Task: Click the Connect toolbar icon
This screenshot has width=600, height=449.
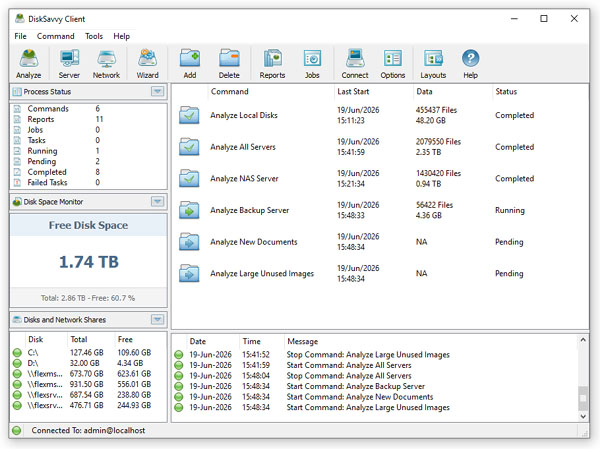Action: click(355, 64)
